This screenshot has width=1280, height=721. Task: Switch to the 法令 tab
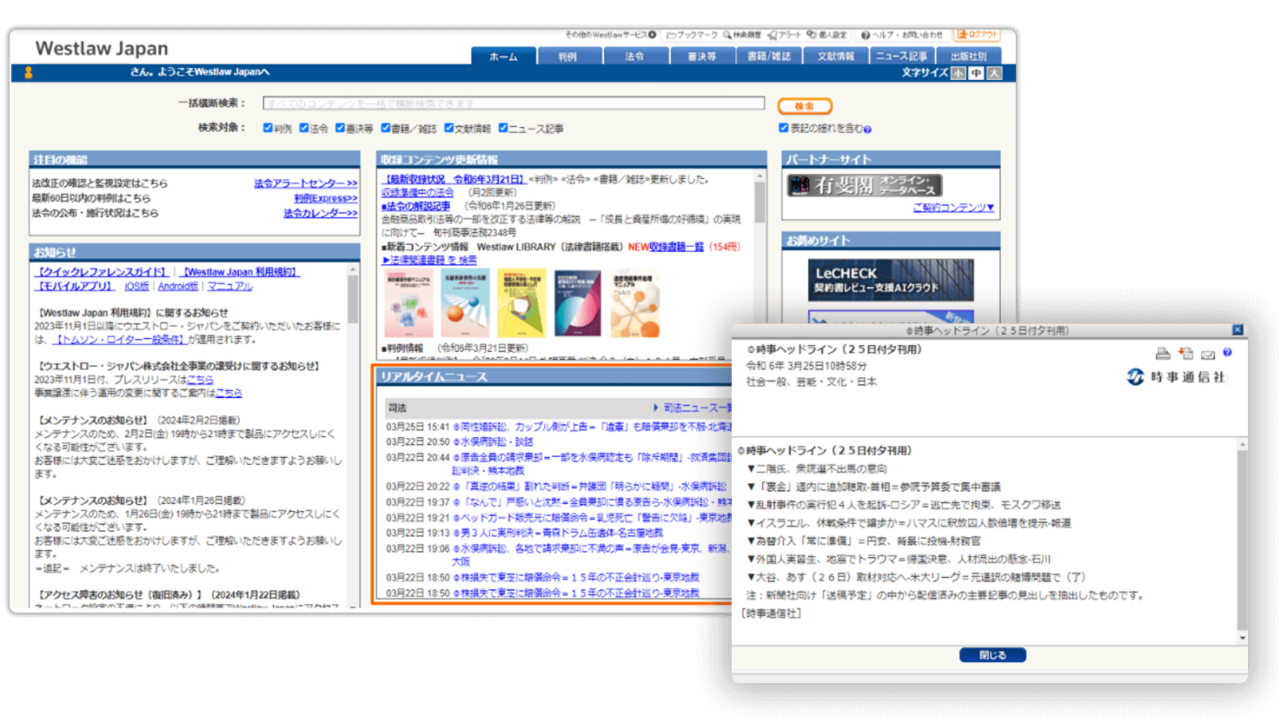[634, 57]
